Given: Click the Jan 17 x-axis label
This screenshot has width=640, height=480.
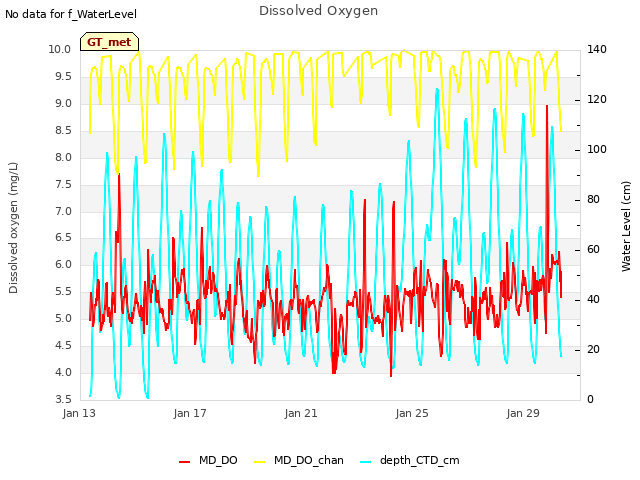Looking at the screenshot, I should tap(190, 413).
